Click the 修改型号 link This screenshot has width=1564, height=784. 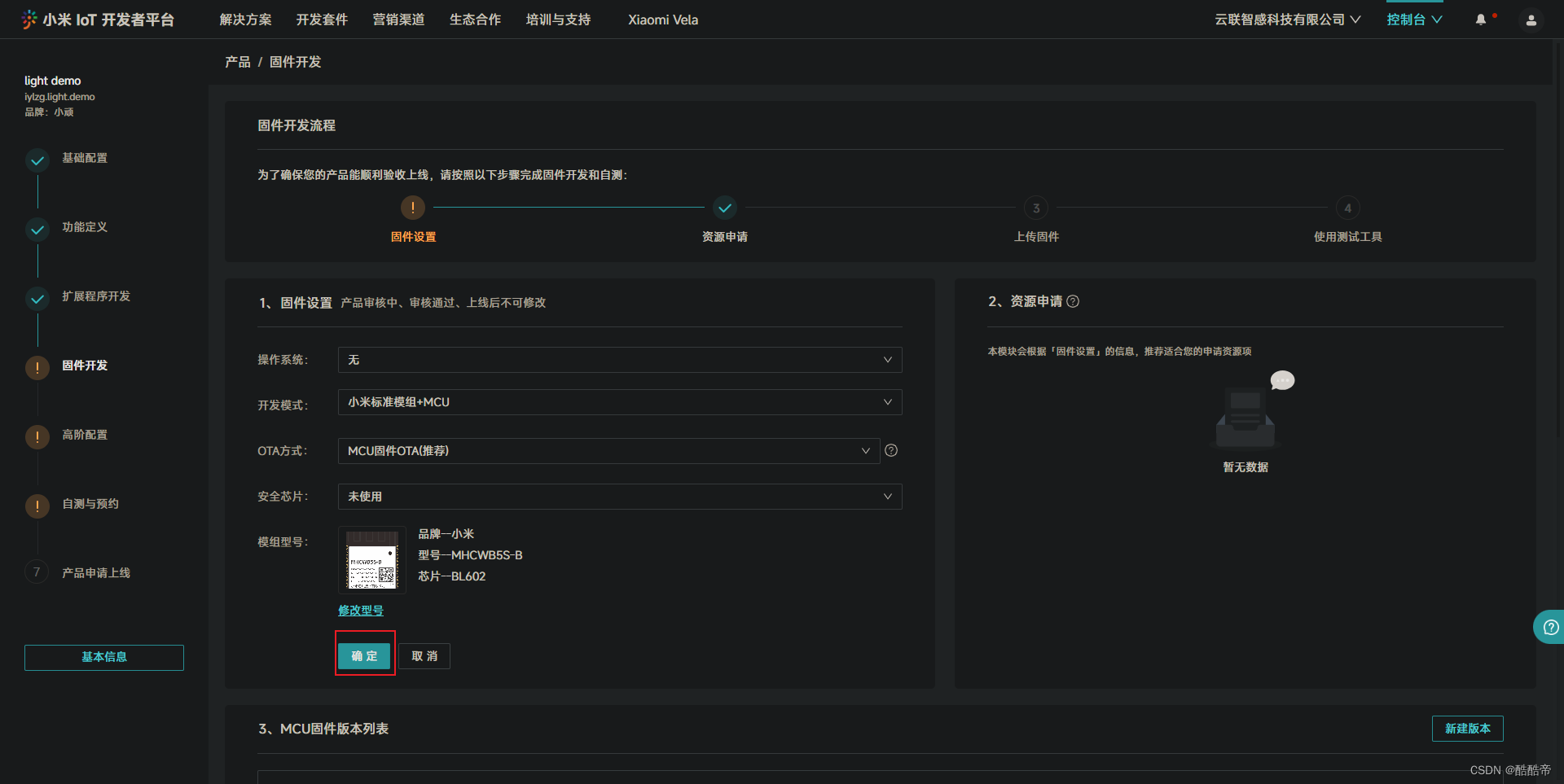tap(361, 611)
